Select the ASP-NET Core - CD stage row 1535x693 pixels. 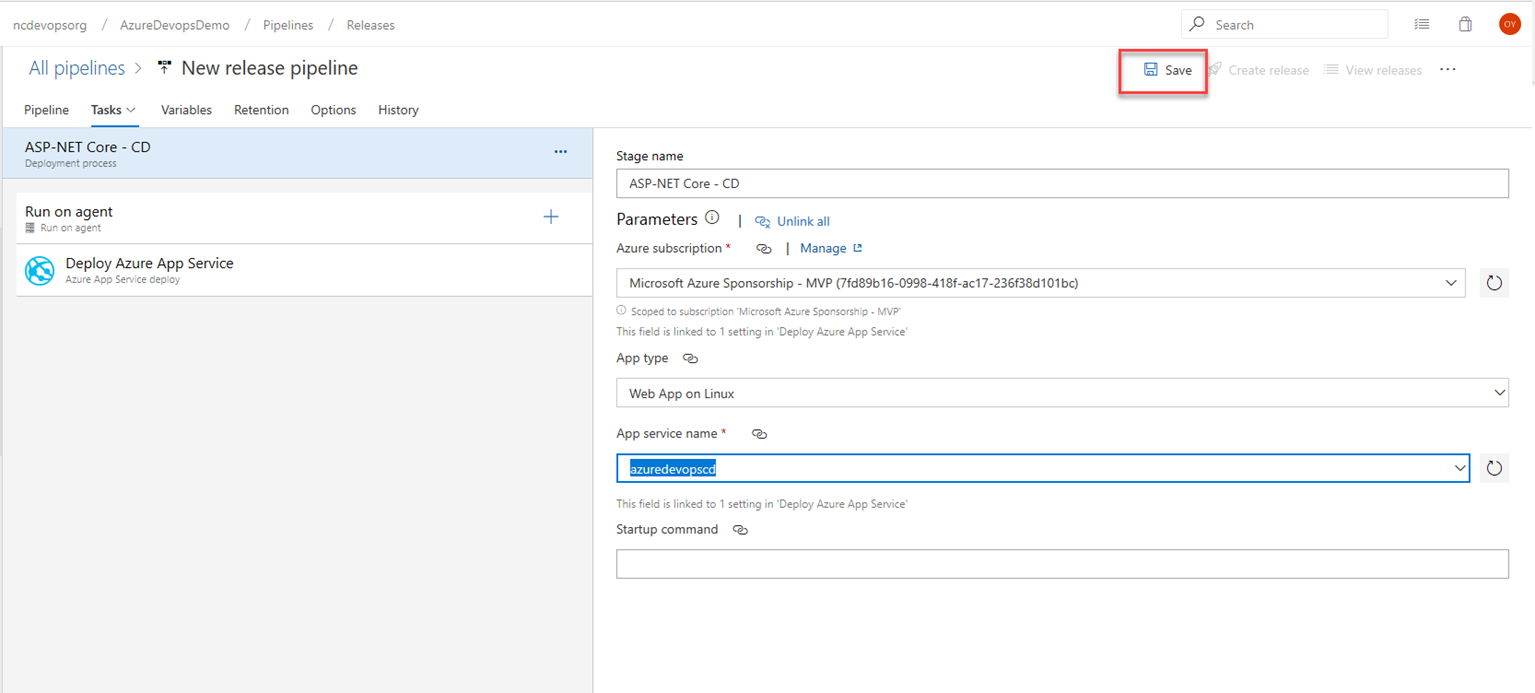pyautogui.click(x=297, y=153)
